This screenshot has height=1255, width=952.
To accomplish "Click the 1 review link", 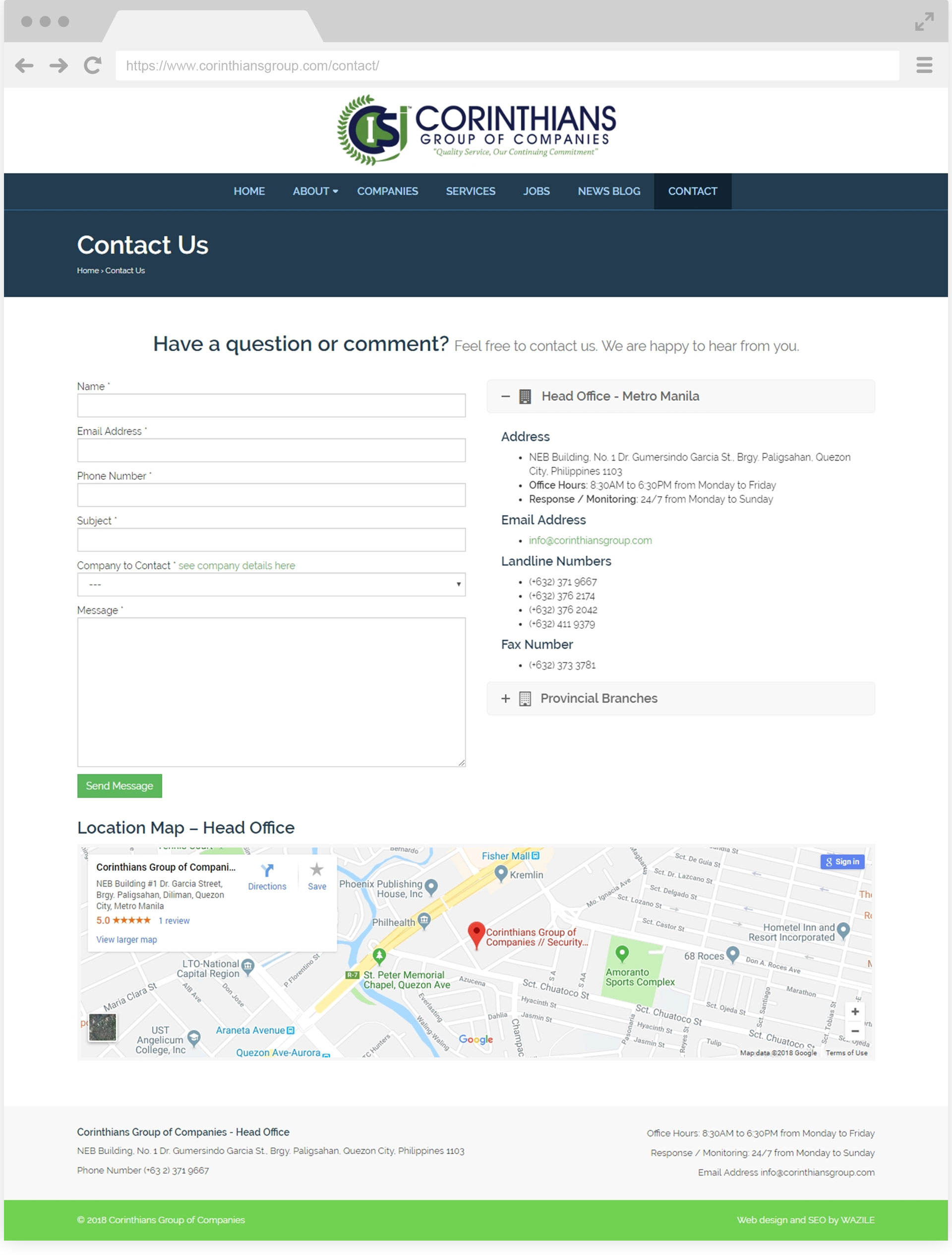I will pyautogui.click(x=174, y=921).
